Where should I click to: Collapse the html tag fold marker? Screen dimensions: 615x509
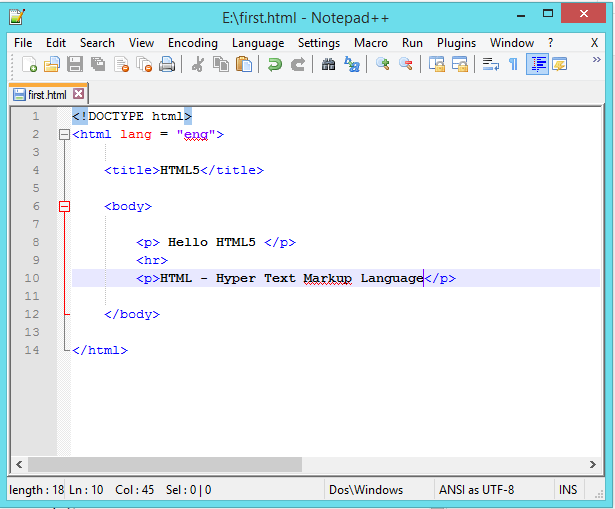(x=64, y=135)
